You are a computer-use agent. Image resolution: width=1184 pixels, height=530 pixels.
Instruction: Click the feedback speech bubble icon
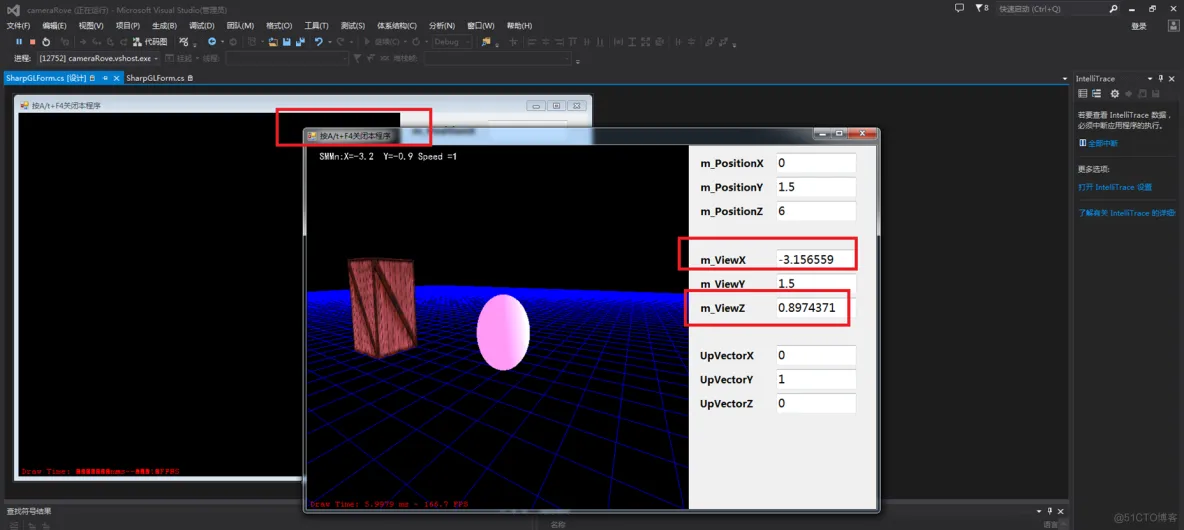point(959,8)
